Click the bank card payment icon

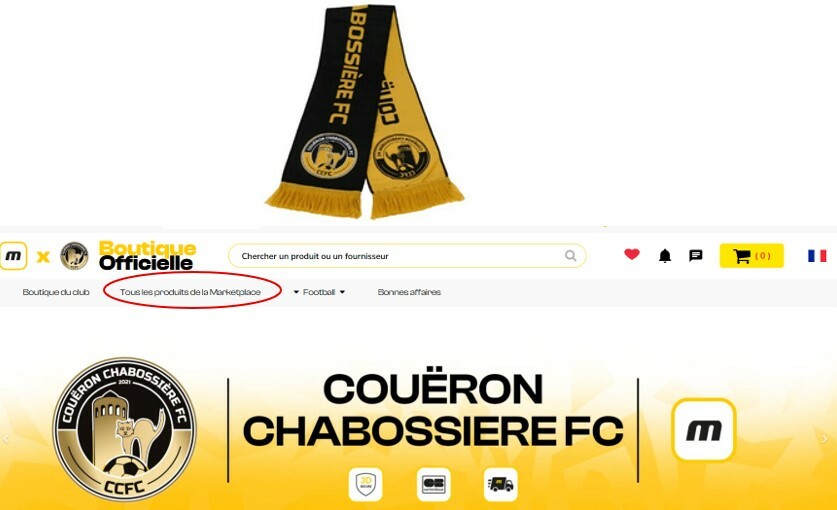tap(433, 484)
